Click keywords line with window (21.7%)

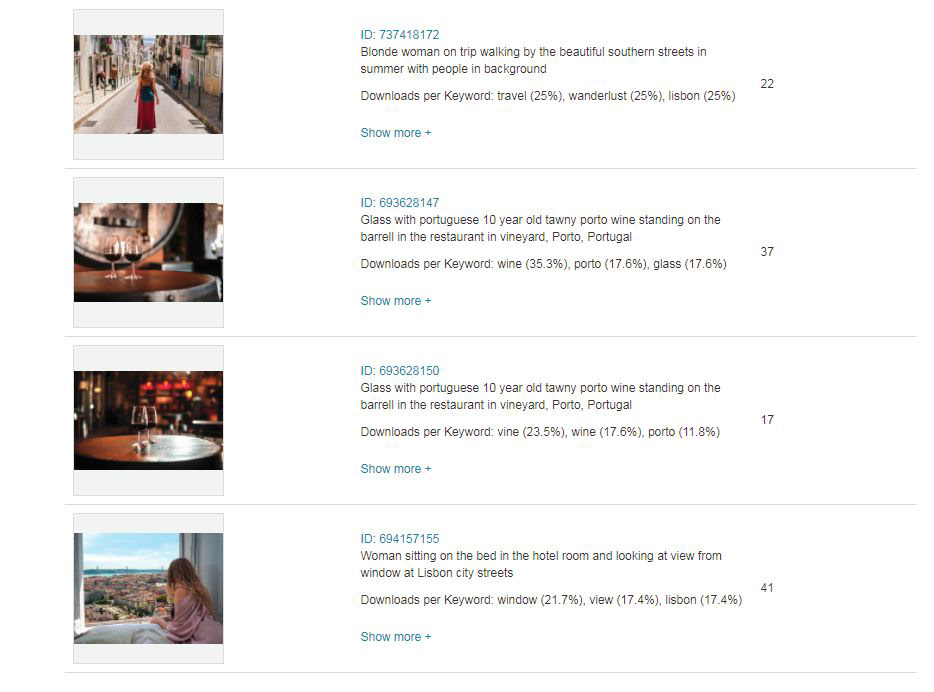(x=551, y=600)
